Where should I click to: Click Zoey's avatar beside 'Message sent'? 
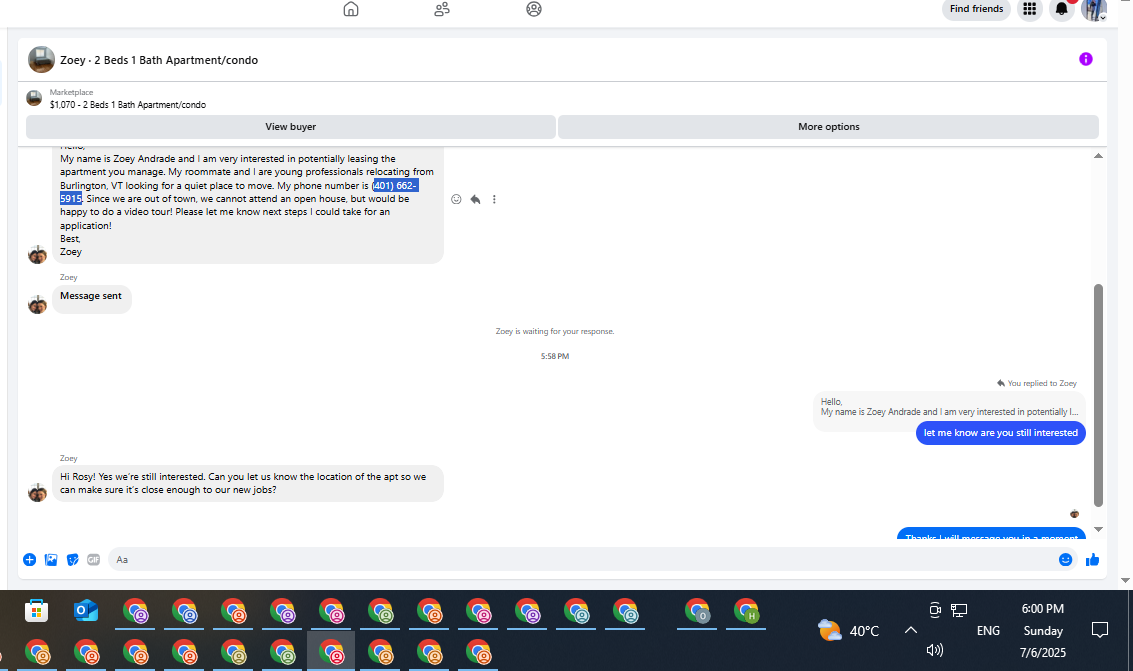point(38,305)
